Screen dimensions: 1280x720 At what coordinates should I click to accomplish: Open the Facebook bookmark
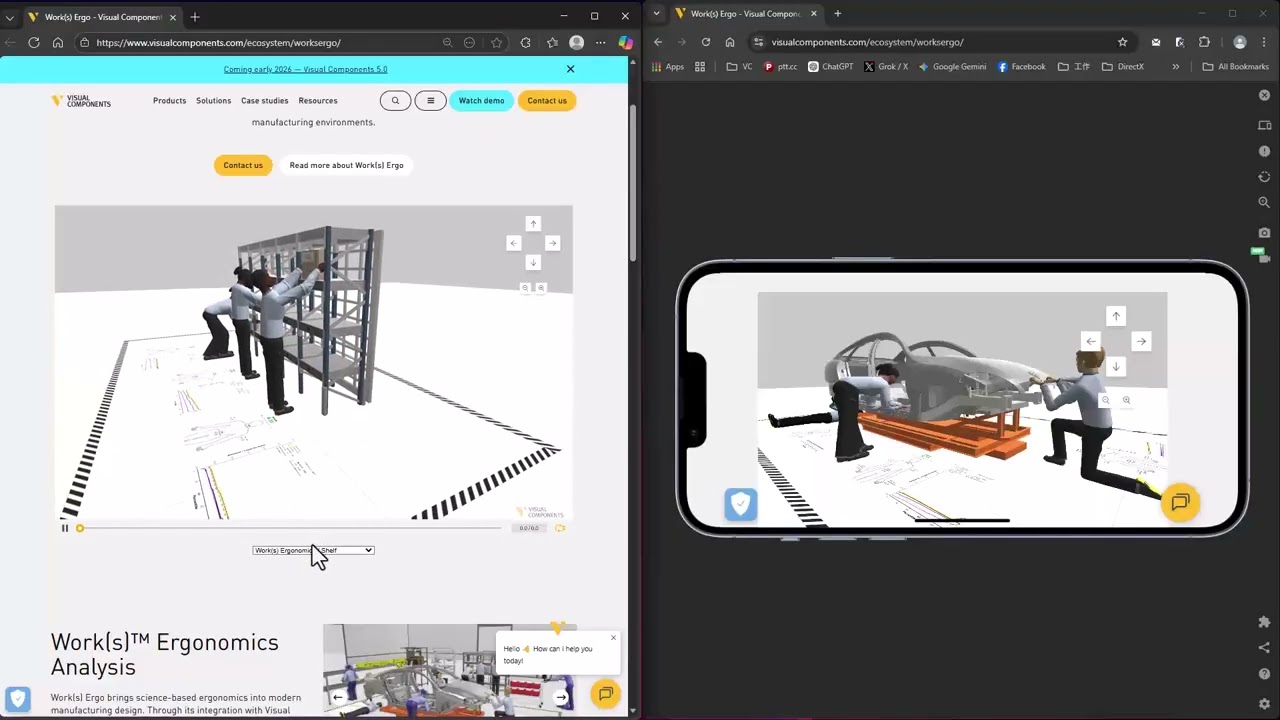click(x=1021, y=67)
